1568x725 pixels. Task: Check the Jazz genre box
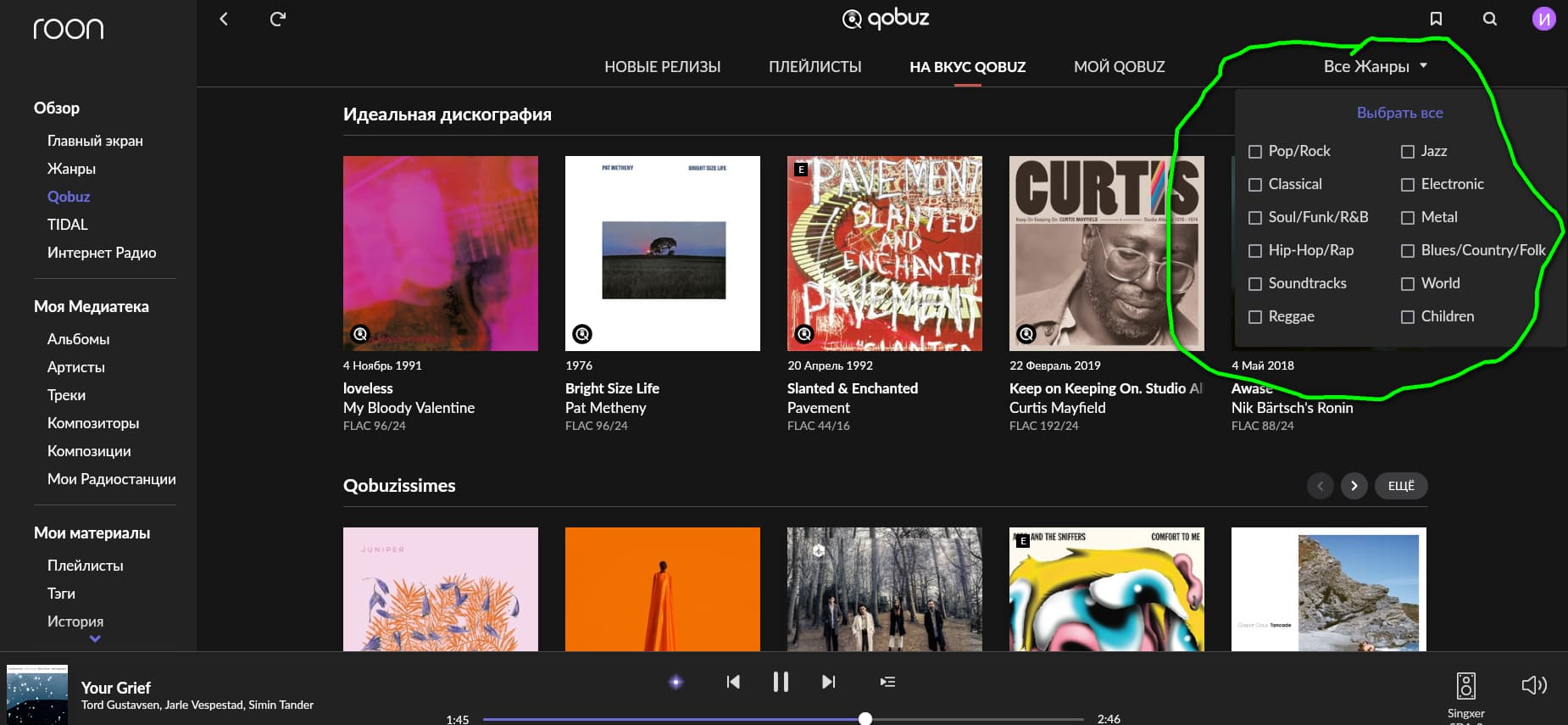tap(1408, 152)
